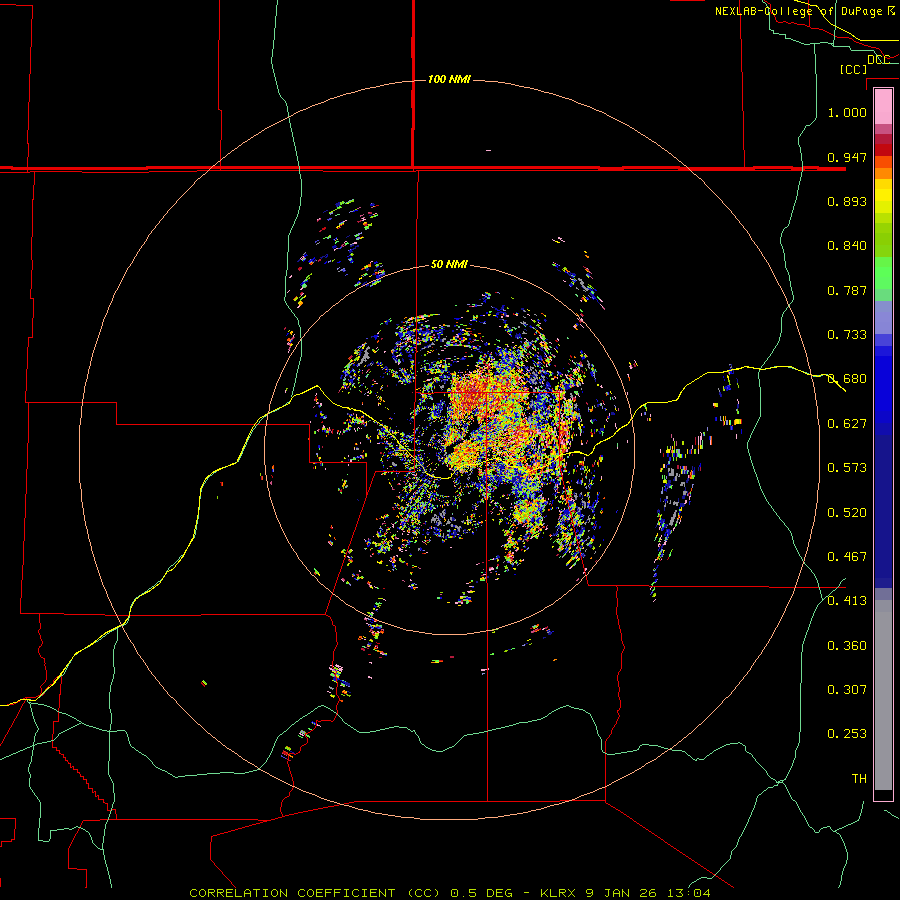Image resolution: width=900 pixels, height=900 pixels.
Task: Click the 0.840 scale value
Action: pyautogui.click(x=847, y=246)
